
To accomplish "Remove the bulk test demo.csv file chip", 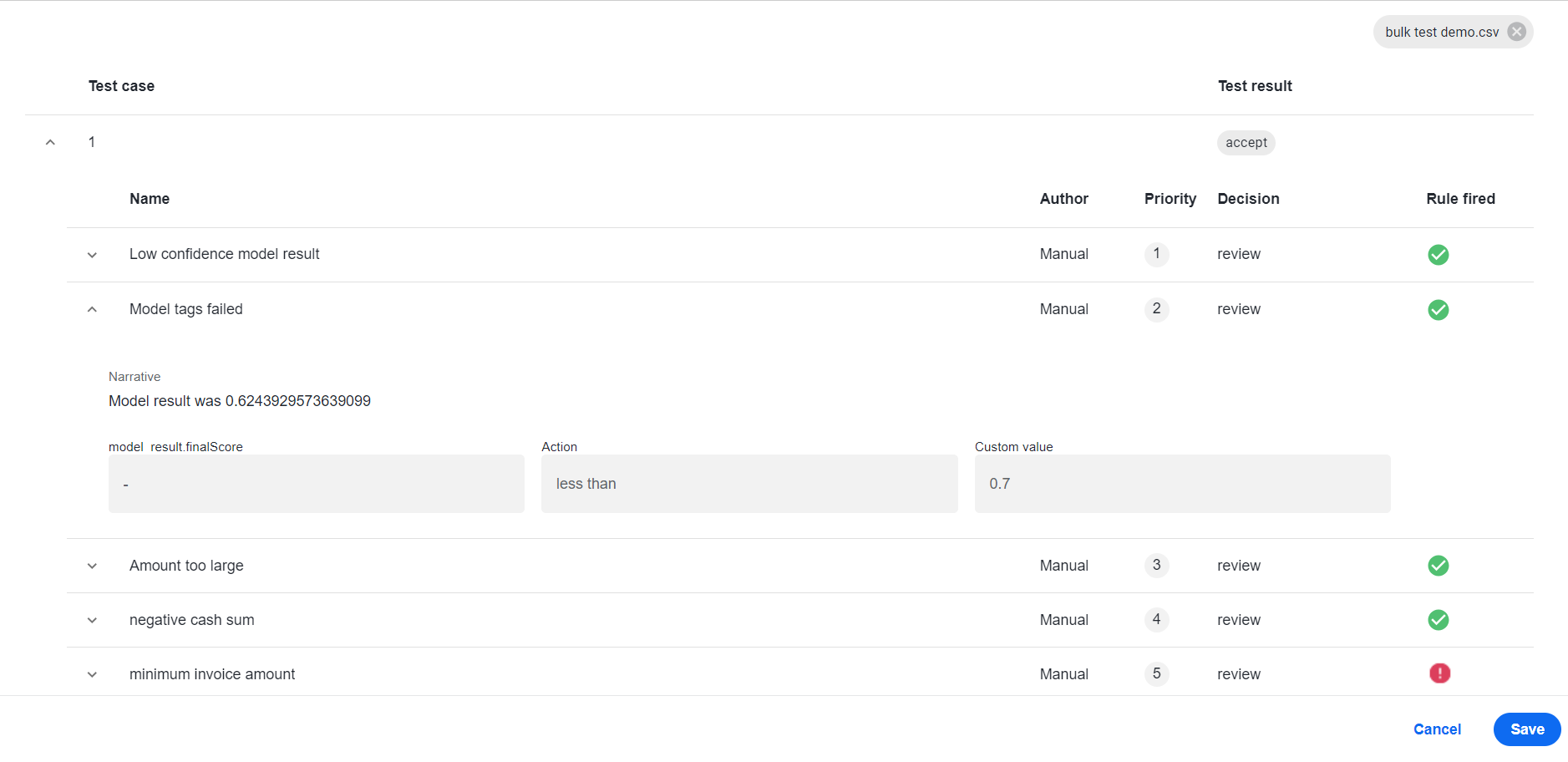I will click(1516, 32).
